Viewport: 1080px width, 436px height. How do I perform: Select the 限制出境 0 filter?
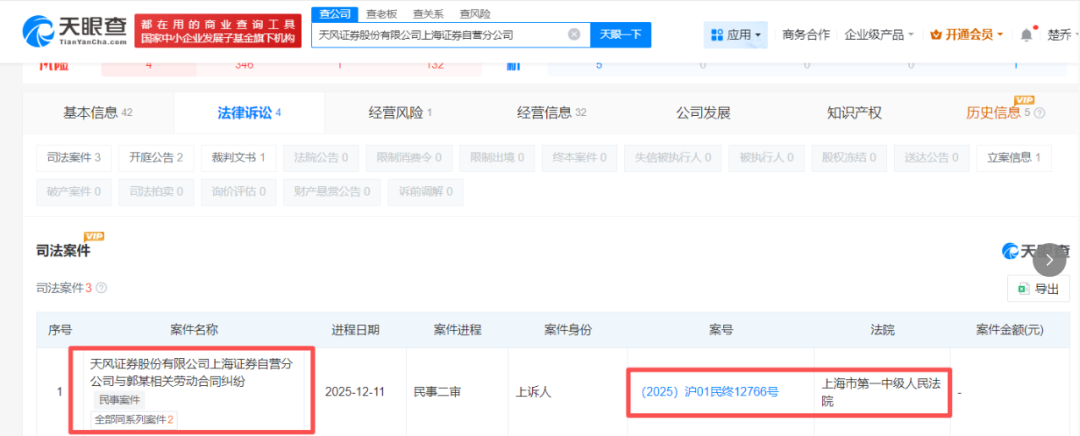point(497,158)
